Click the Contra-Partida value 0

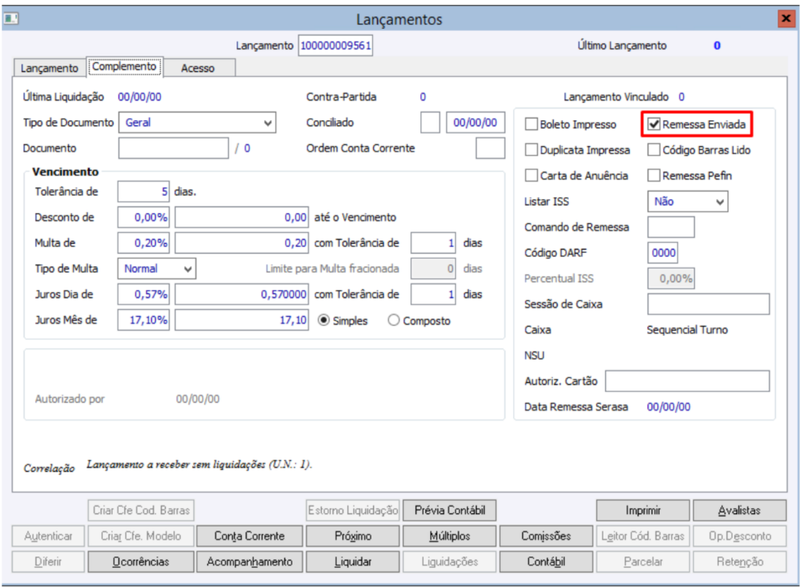pos(423,97)
